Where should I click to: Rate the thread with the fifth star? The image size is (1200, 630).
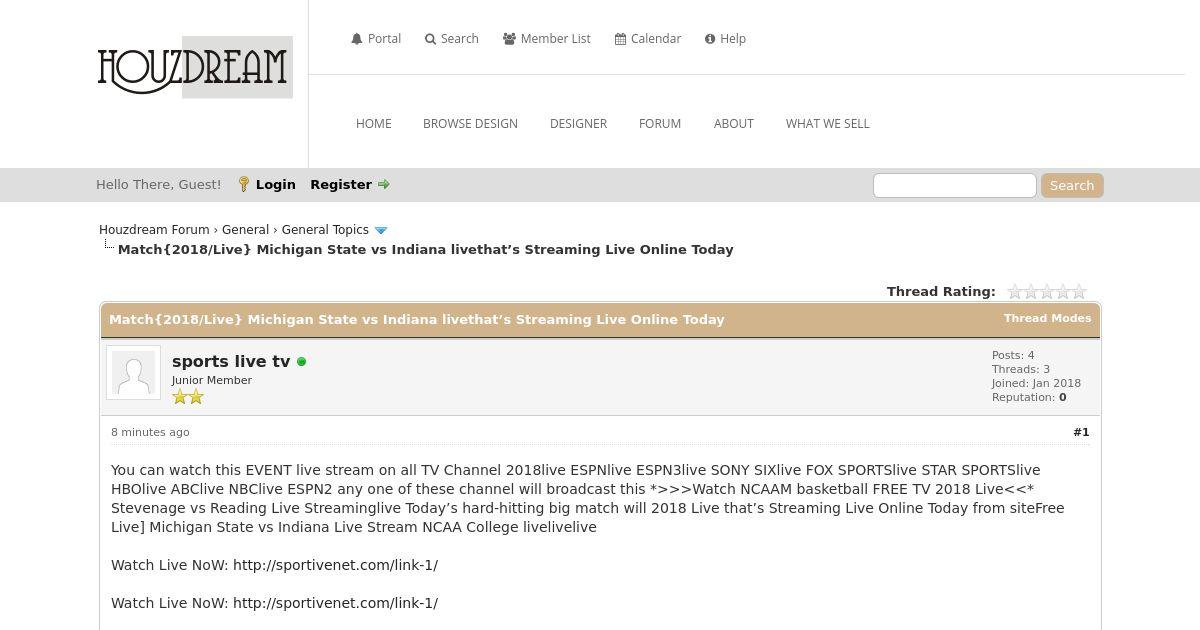coord(1079,292)
